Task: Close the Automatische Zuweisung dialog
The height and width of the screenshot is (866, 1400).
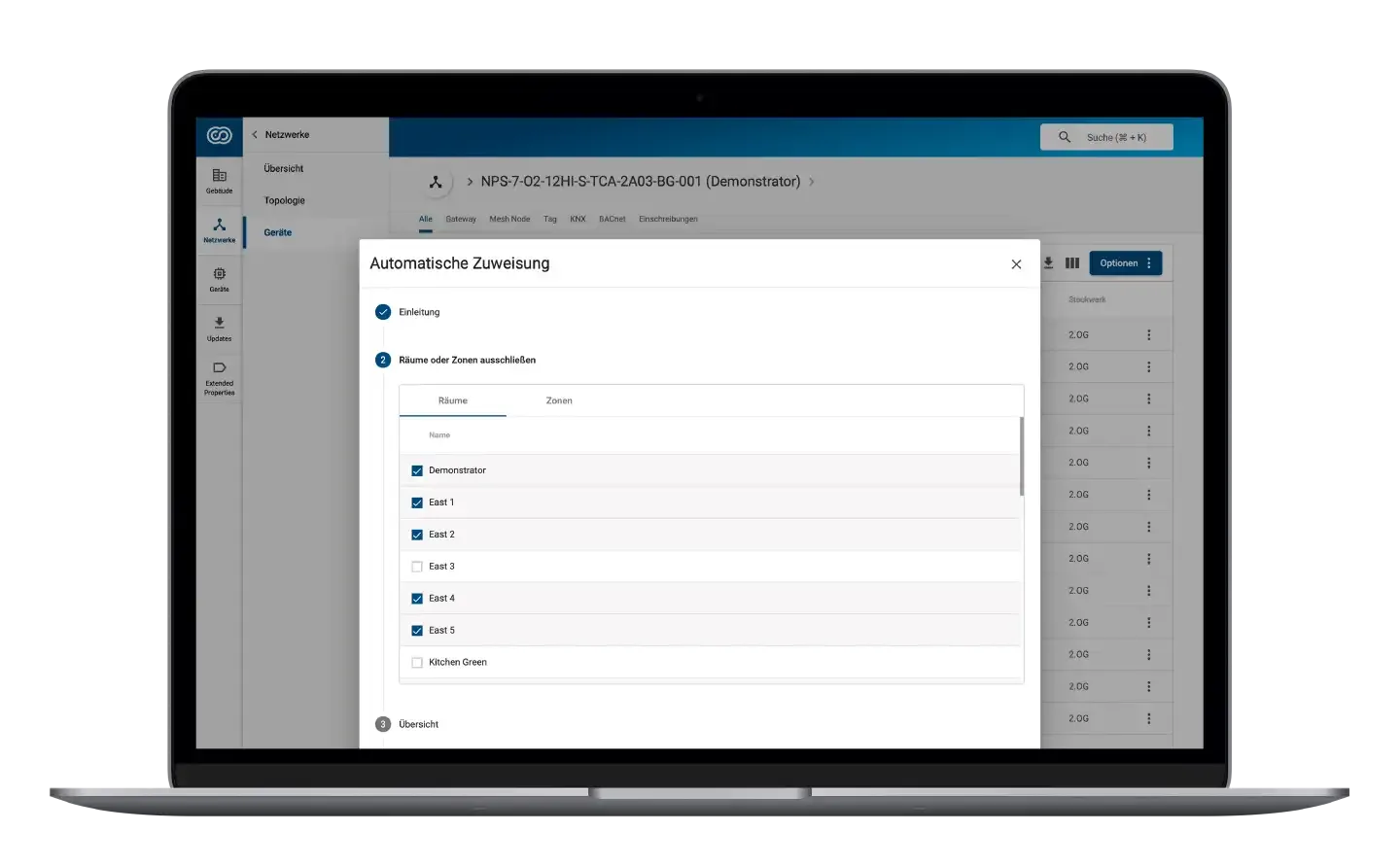Action: click(x=1016, y=264)
